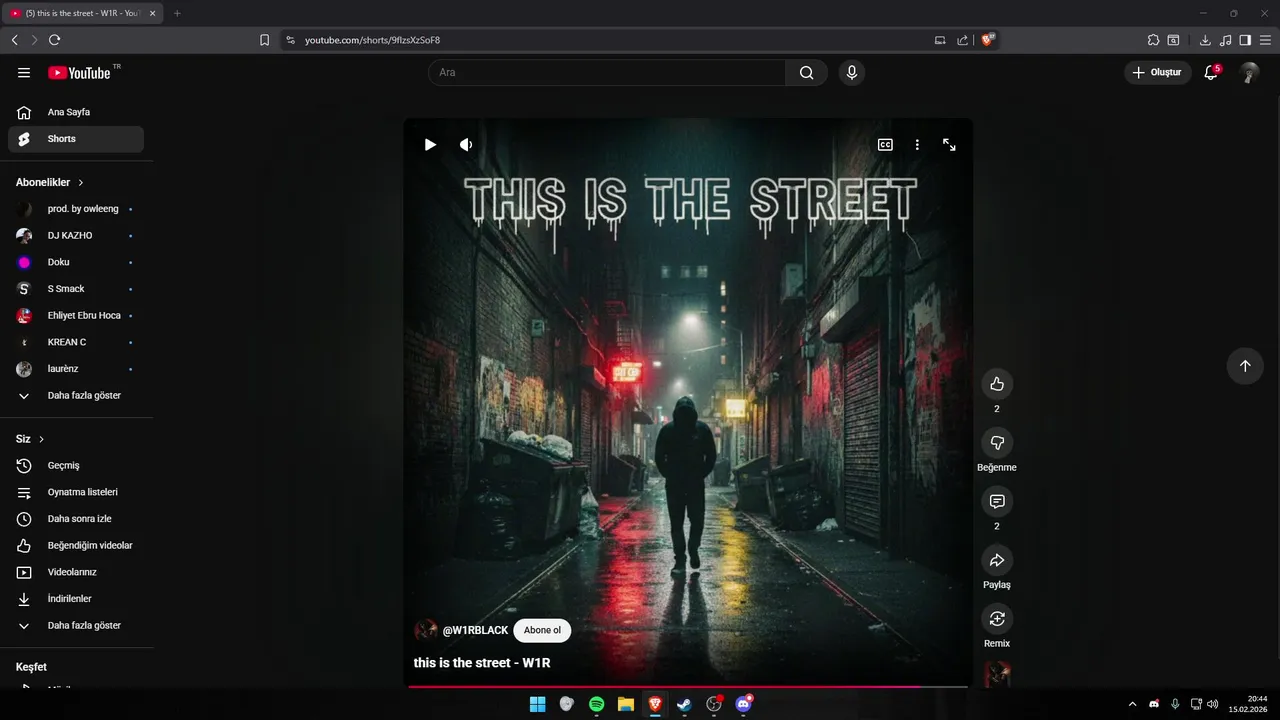Click the magnifier search button

807,72
